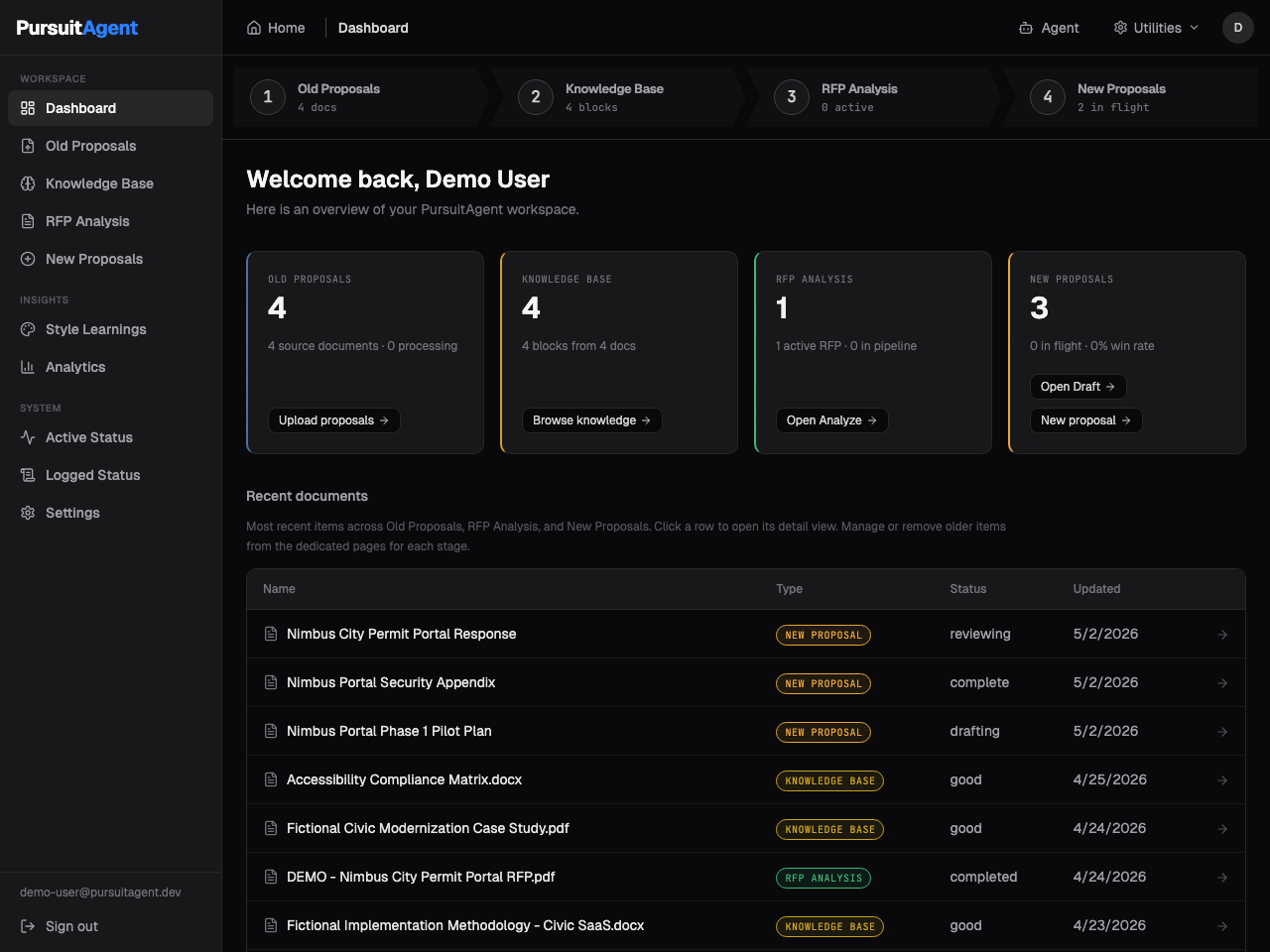
Task: Click the Open Draft button
Action: (x=1078, y=387)
